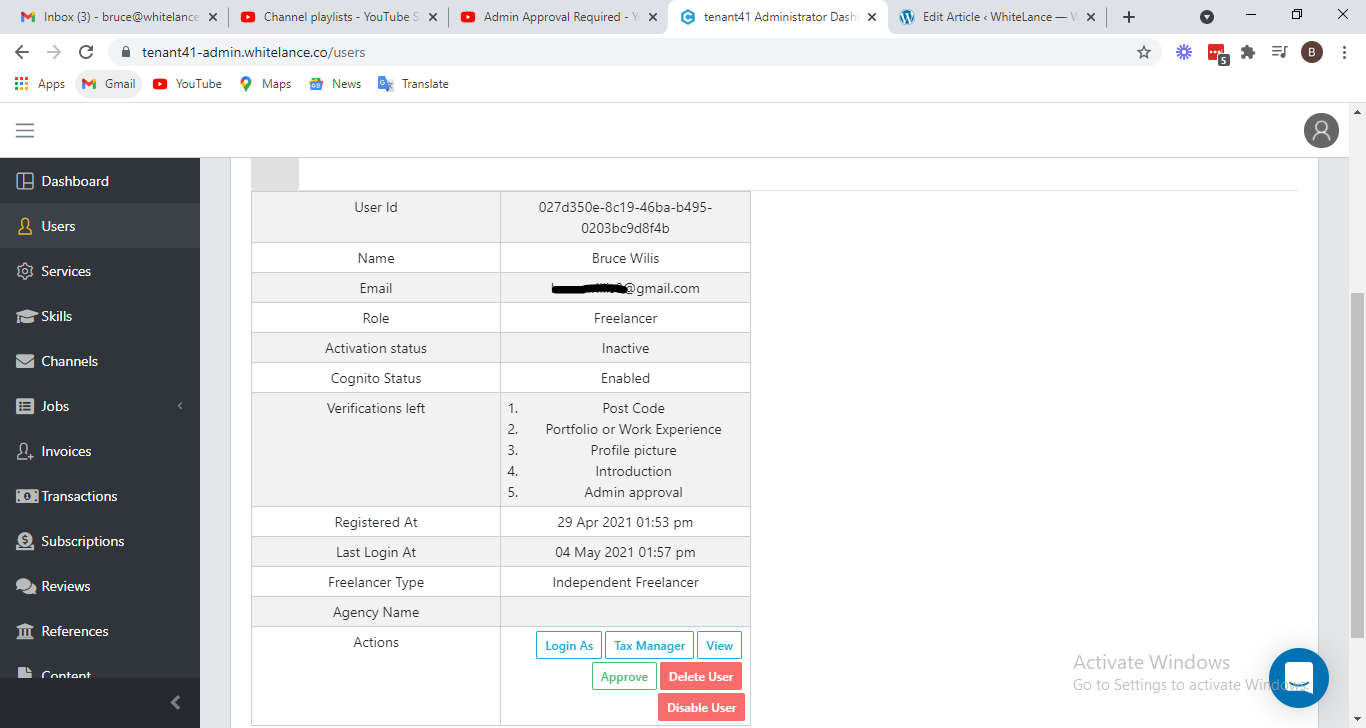Click the View button
Viewport: 1366px width, 728px height.
click(720, 646)
